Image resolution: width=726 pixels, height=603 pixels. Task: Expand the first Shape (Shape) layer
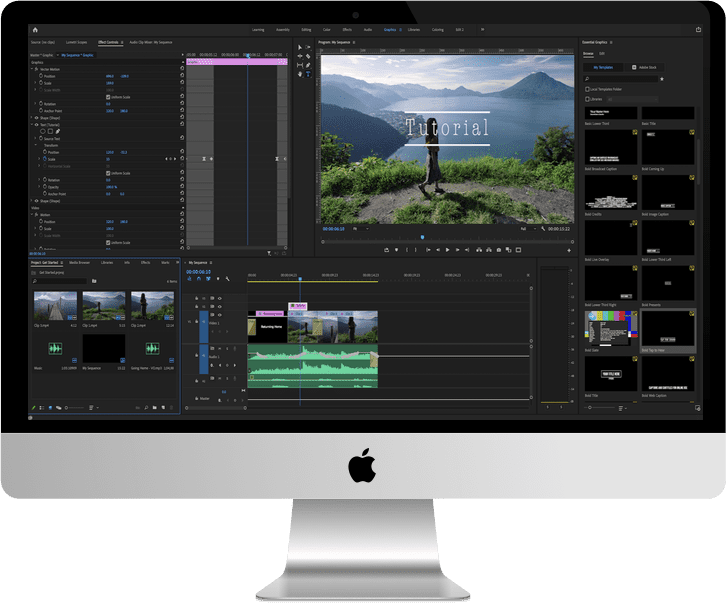[32, 118]
